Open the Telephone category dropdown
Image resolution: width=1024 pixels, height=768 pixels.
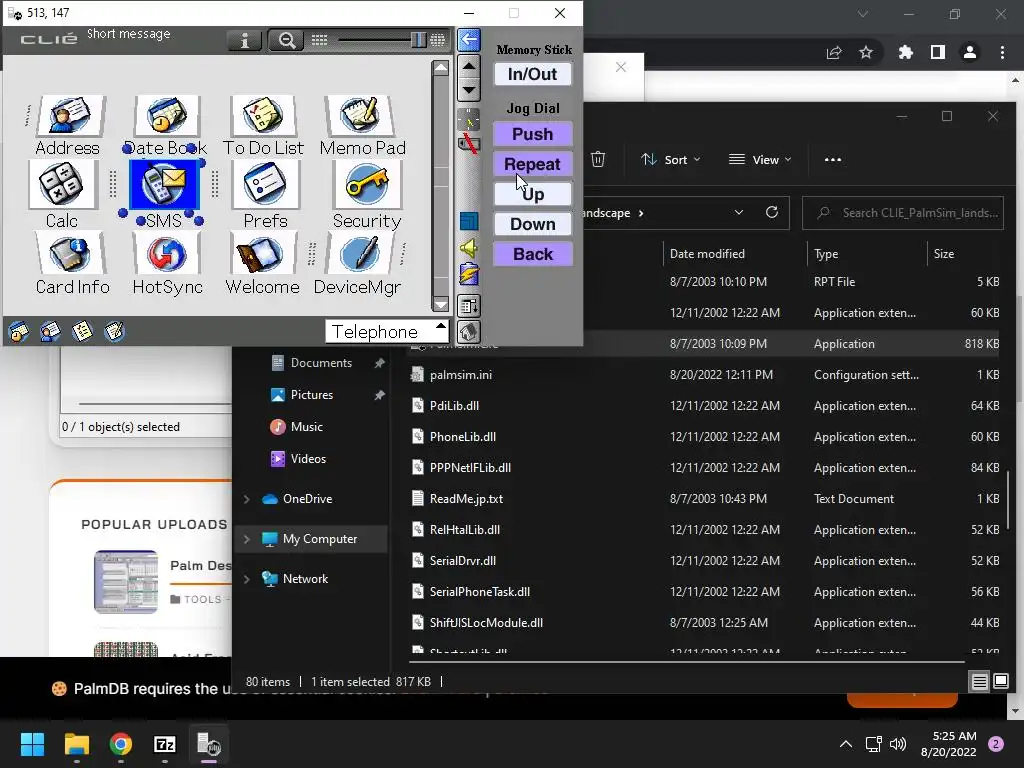coord(387,331)
